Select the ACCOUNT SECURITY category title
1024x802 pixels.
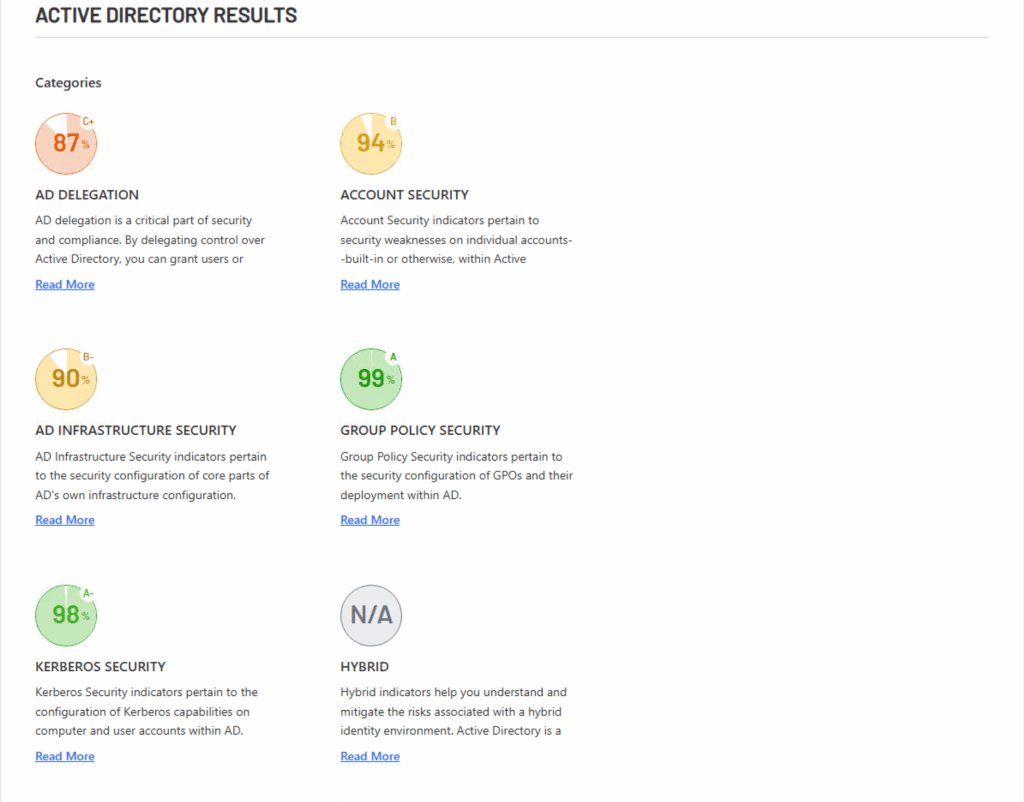point(404,195)
